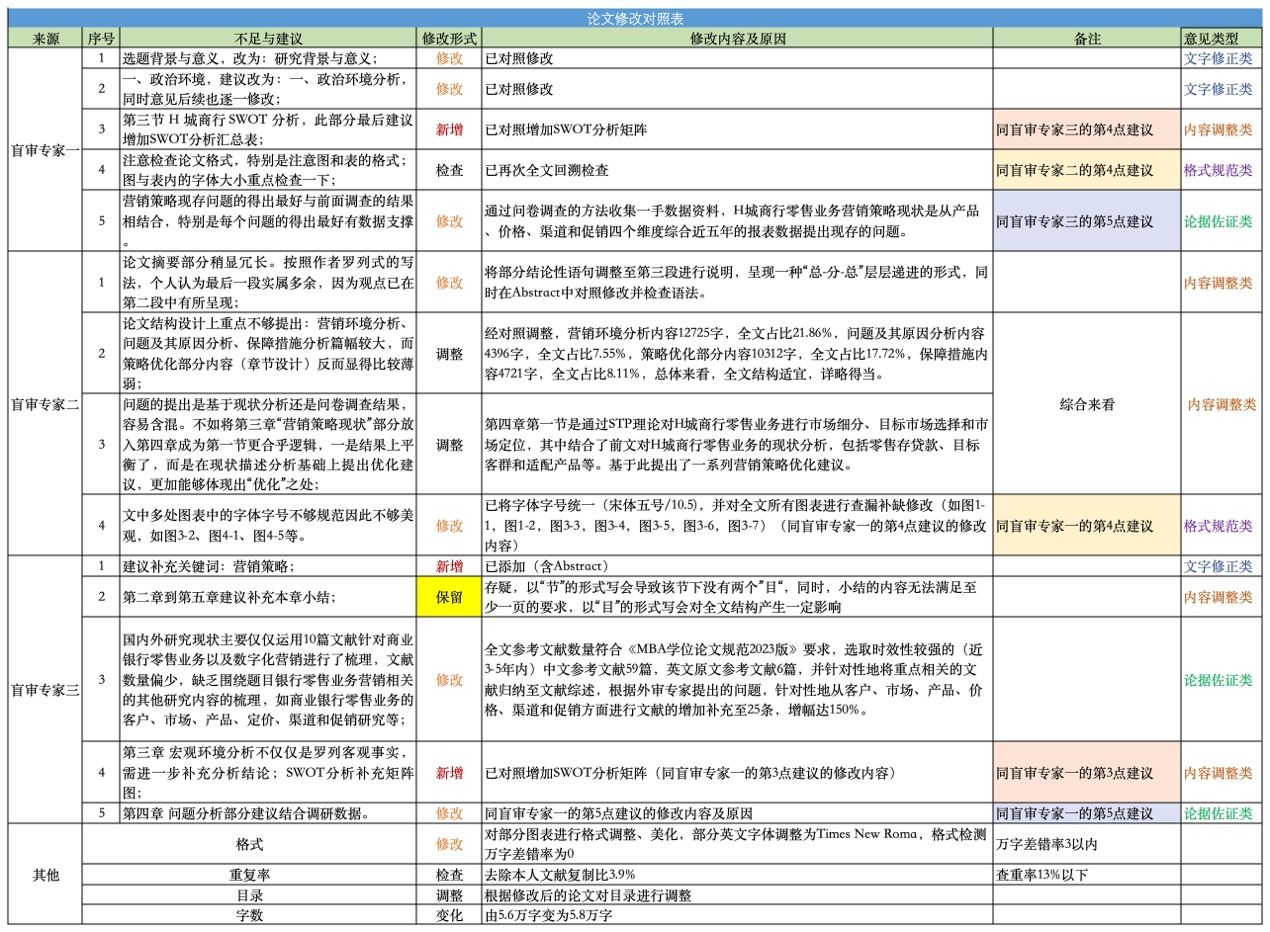1270x932 pixels.
Task: Click the 万字差错率3以内 remark cell
Action: 1086,844
